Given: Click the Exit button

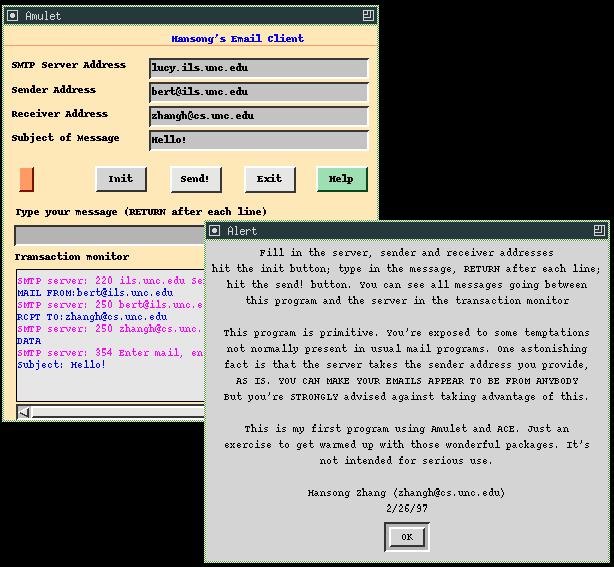Looking at the screenshot, I should click(x=269, y=179).
